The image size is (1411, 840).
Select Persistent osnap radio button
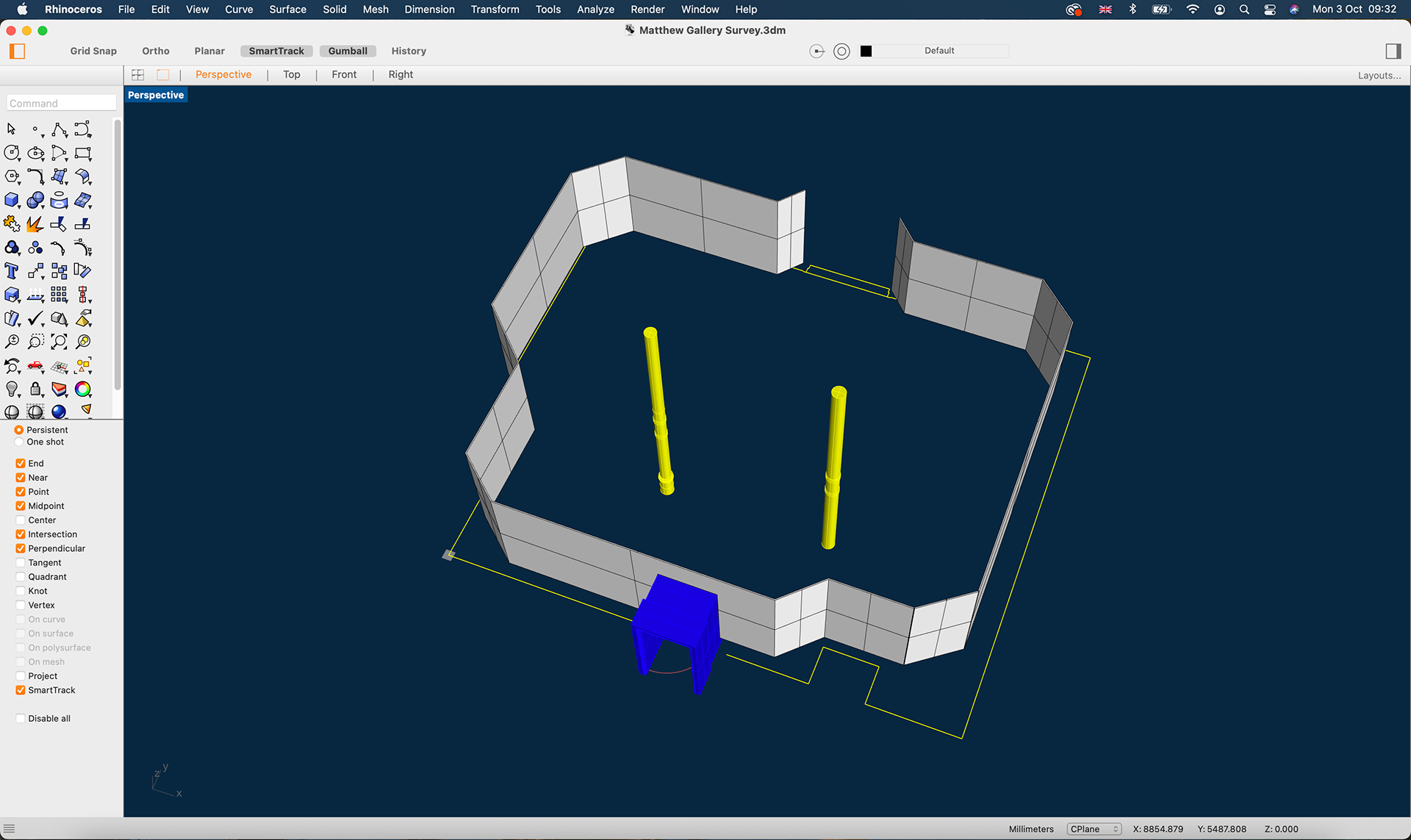tap(19, 430)
